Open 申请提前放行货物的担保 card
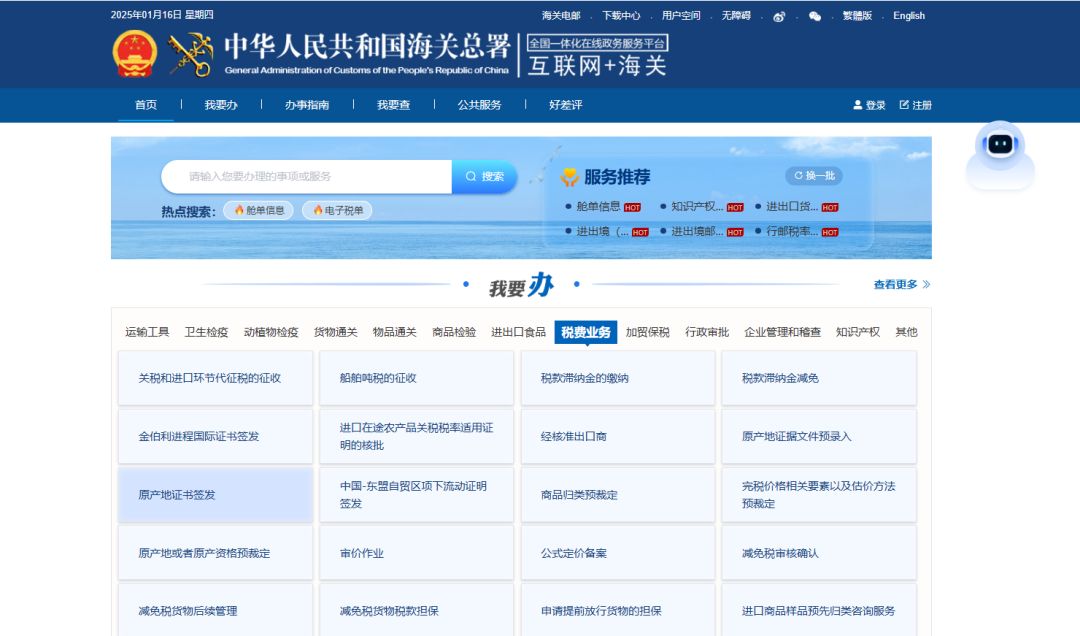 click(618, 611)
